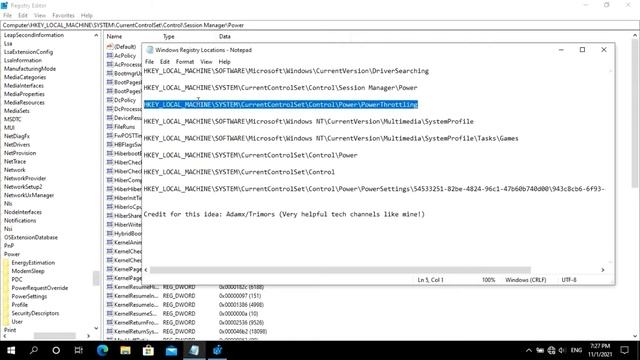Select Power key in registry tree
Screen dimensions: 640x360
click(x=12, y=254)
